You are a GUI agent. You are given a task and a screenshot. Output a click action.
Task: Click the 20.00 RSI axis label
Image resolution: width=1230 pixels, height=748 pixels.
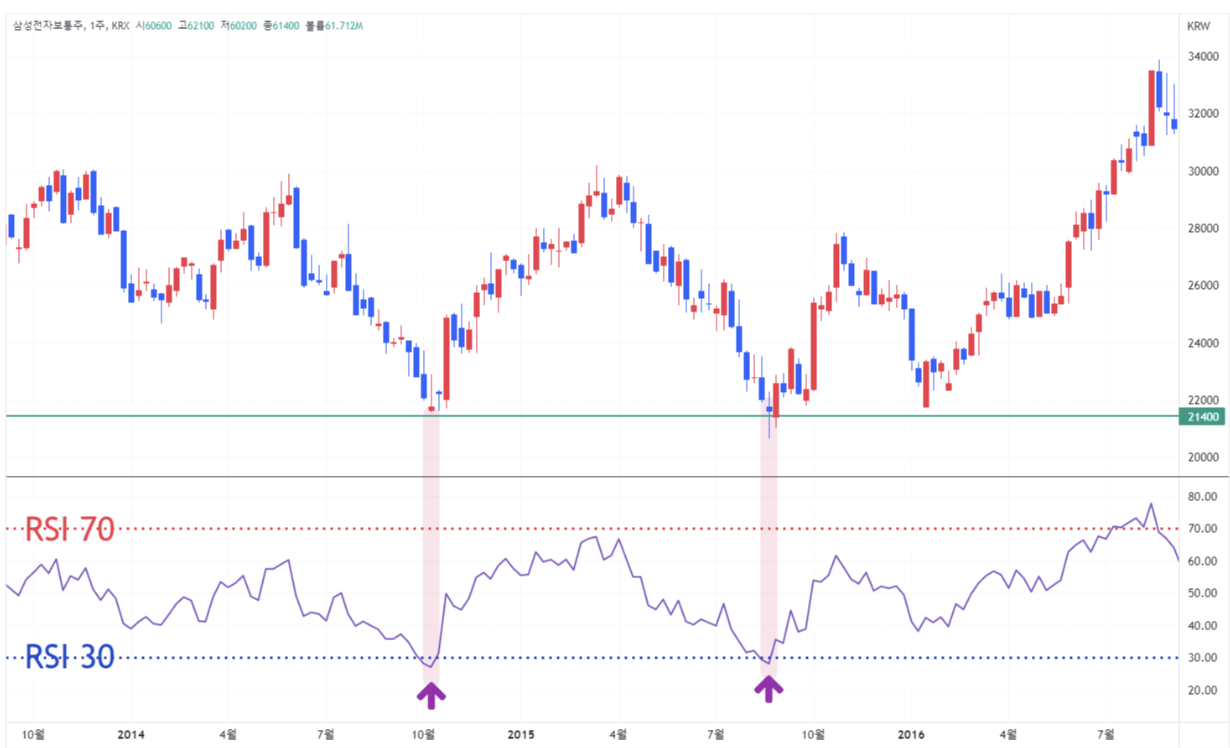click(1201, 690)
